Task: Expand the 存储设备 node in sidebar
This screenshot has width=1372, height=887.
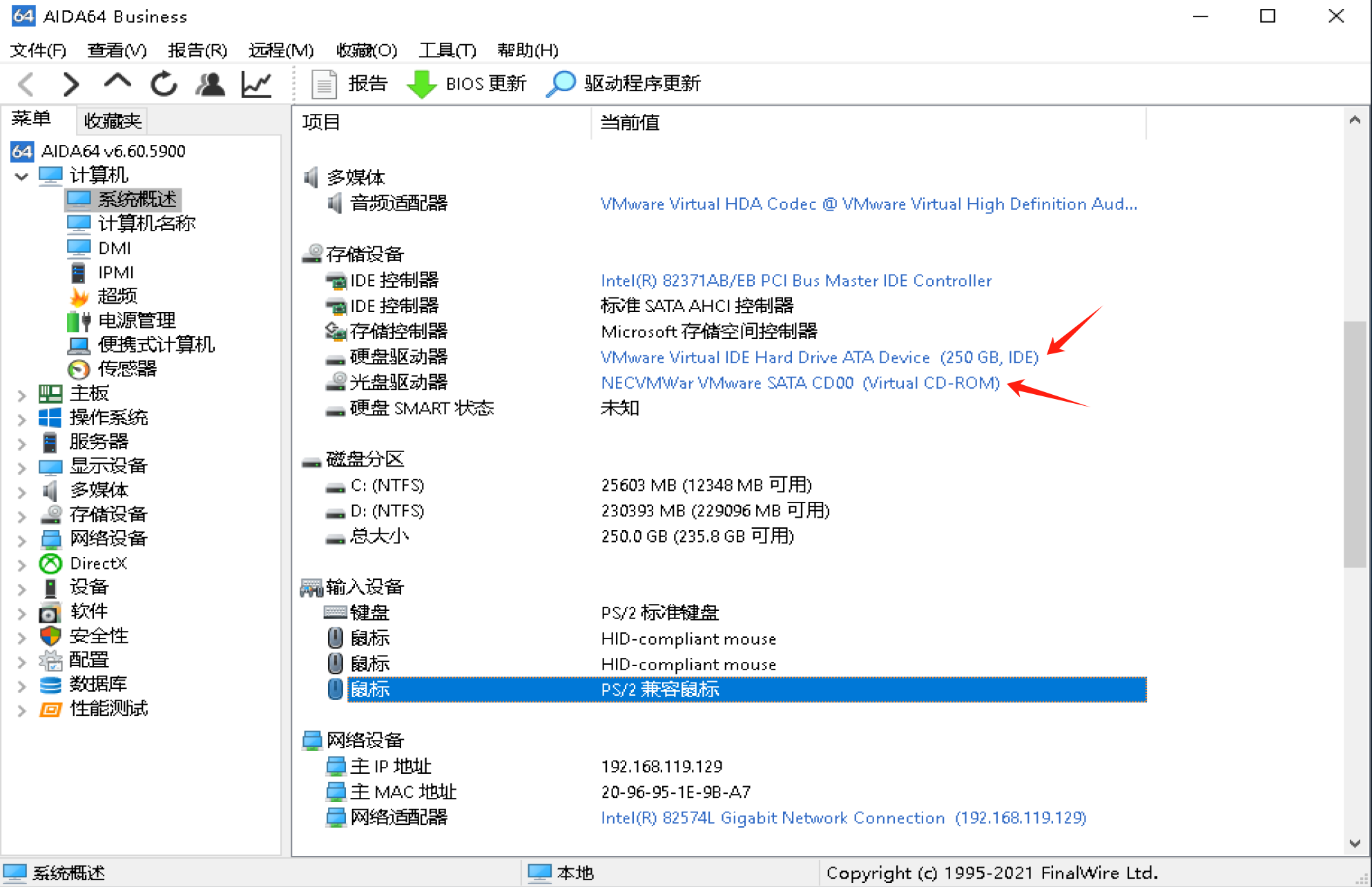Action: pyautogui.click(x=21, y=516)
